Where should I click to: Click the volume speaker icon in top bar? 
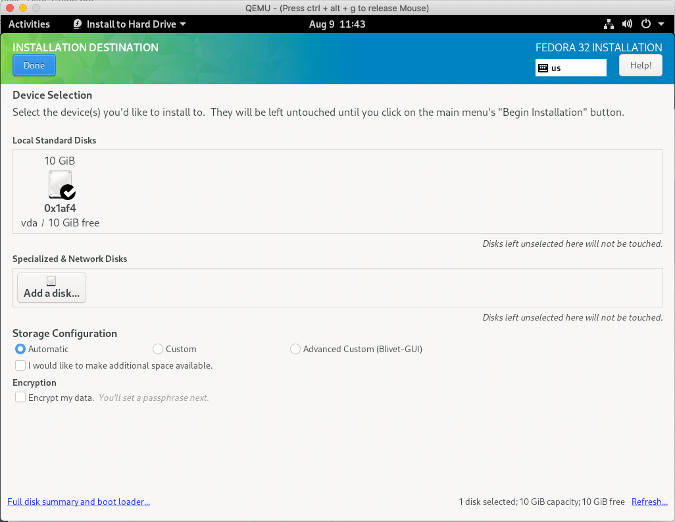point(627,24)
